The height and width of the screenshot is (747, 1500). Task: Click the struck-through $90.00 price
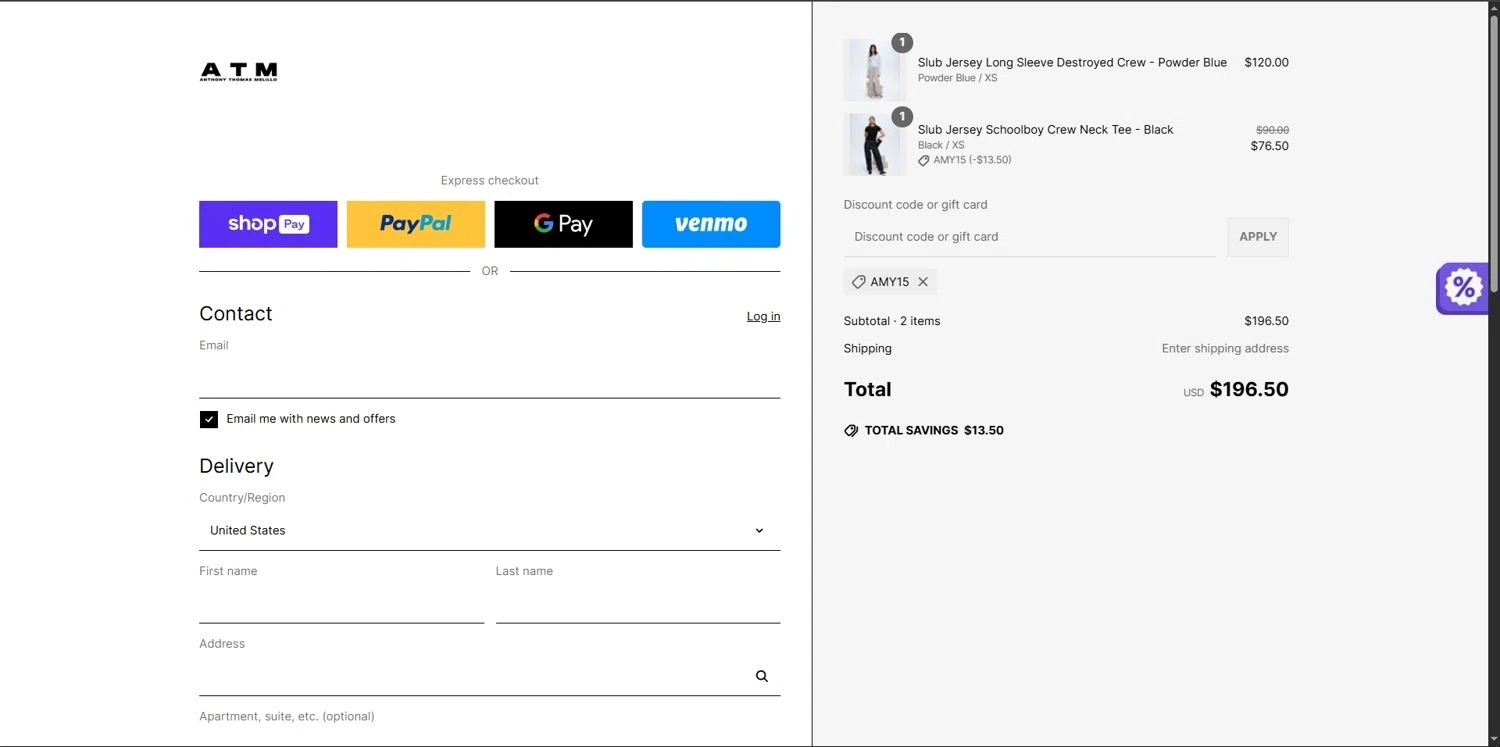coord(1272,130)
